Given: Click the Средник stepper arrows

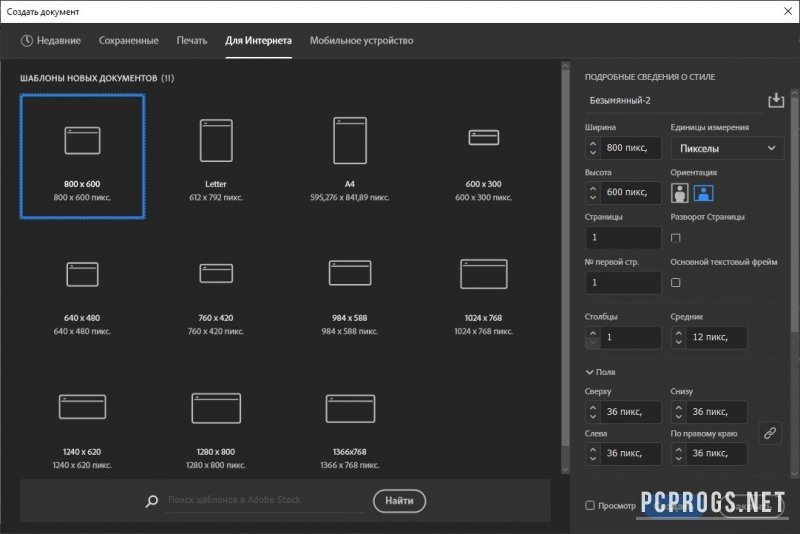Looking at the screenshot, I should [678, 337].
